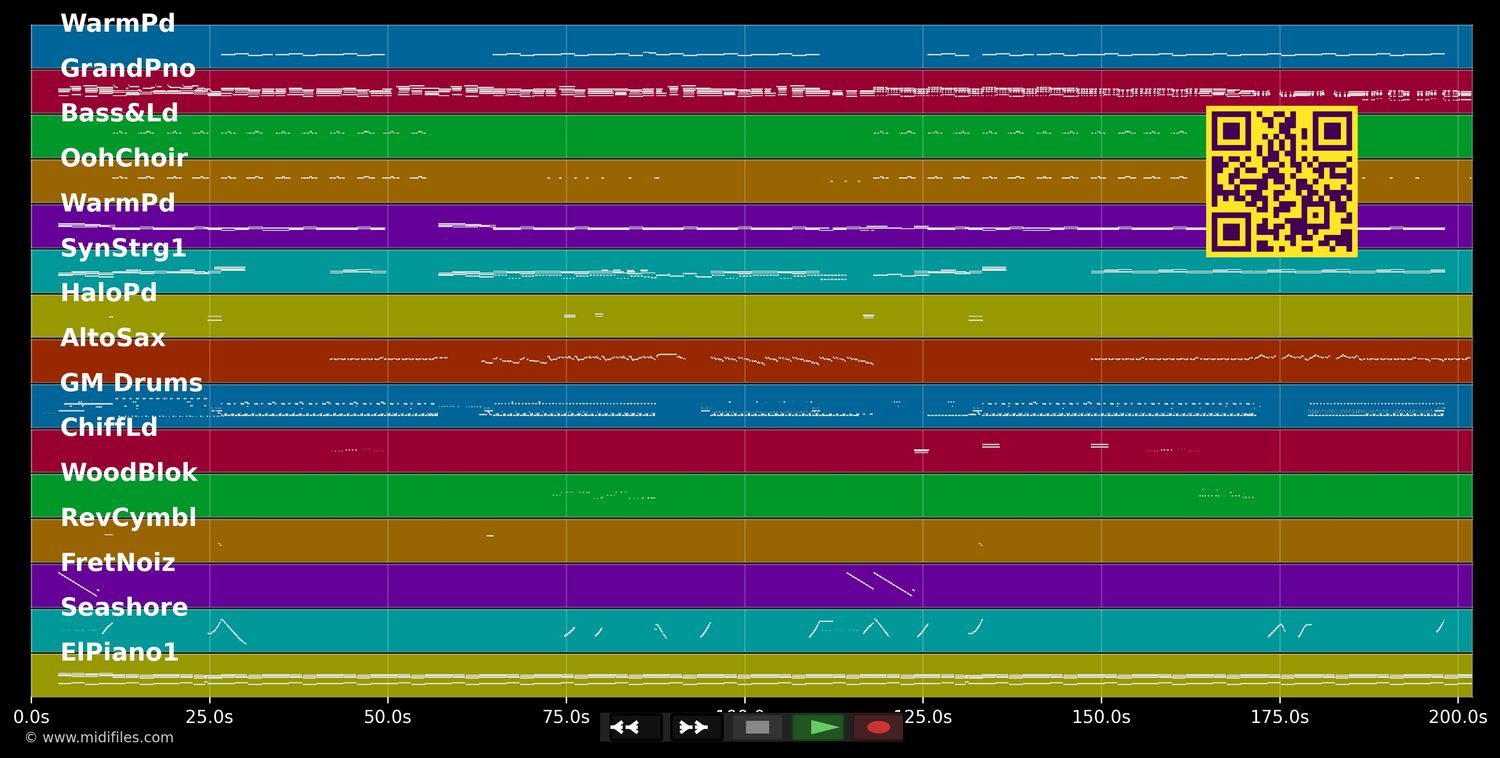Select the HaloPd track label

point(109,294)
